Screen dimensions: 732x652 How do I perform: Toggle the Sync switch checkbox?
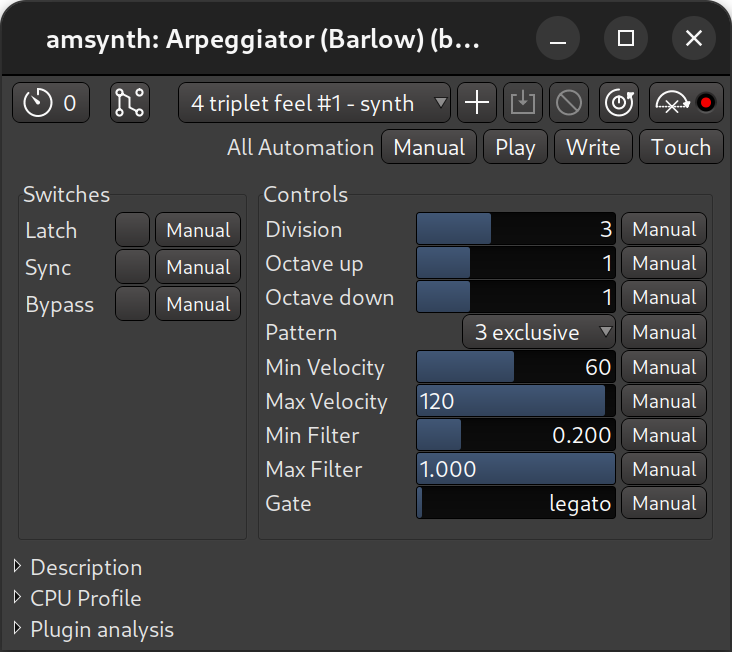[133, 266]
